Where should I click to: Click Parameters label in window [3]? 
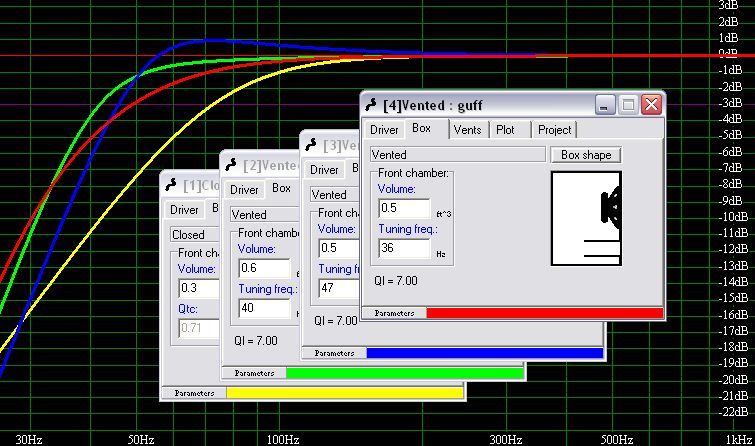coord(334,353)
